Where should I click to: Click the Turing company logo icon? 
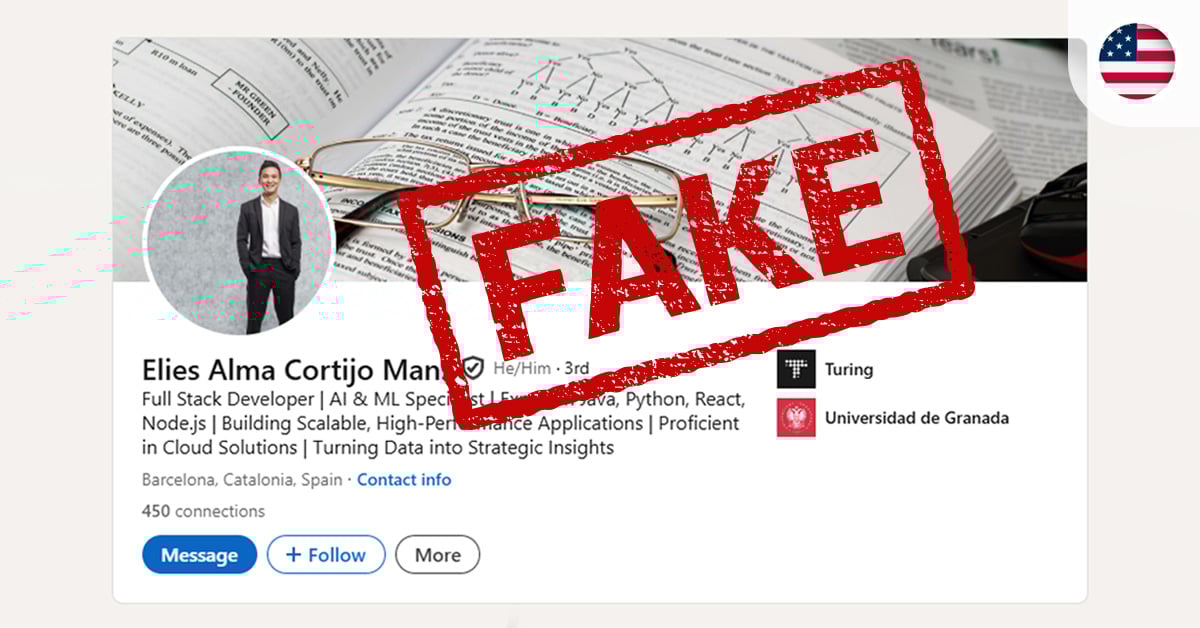[x=796, y=369]
